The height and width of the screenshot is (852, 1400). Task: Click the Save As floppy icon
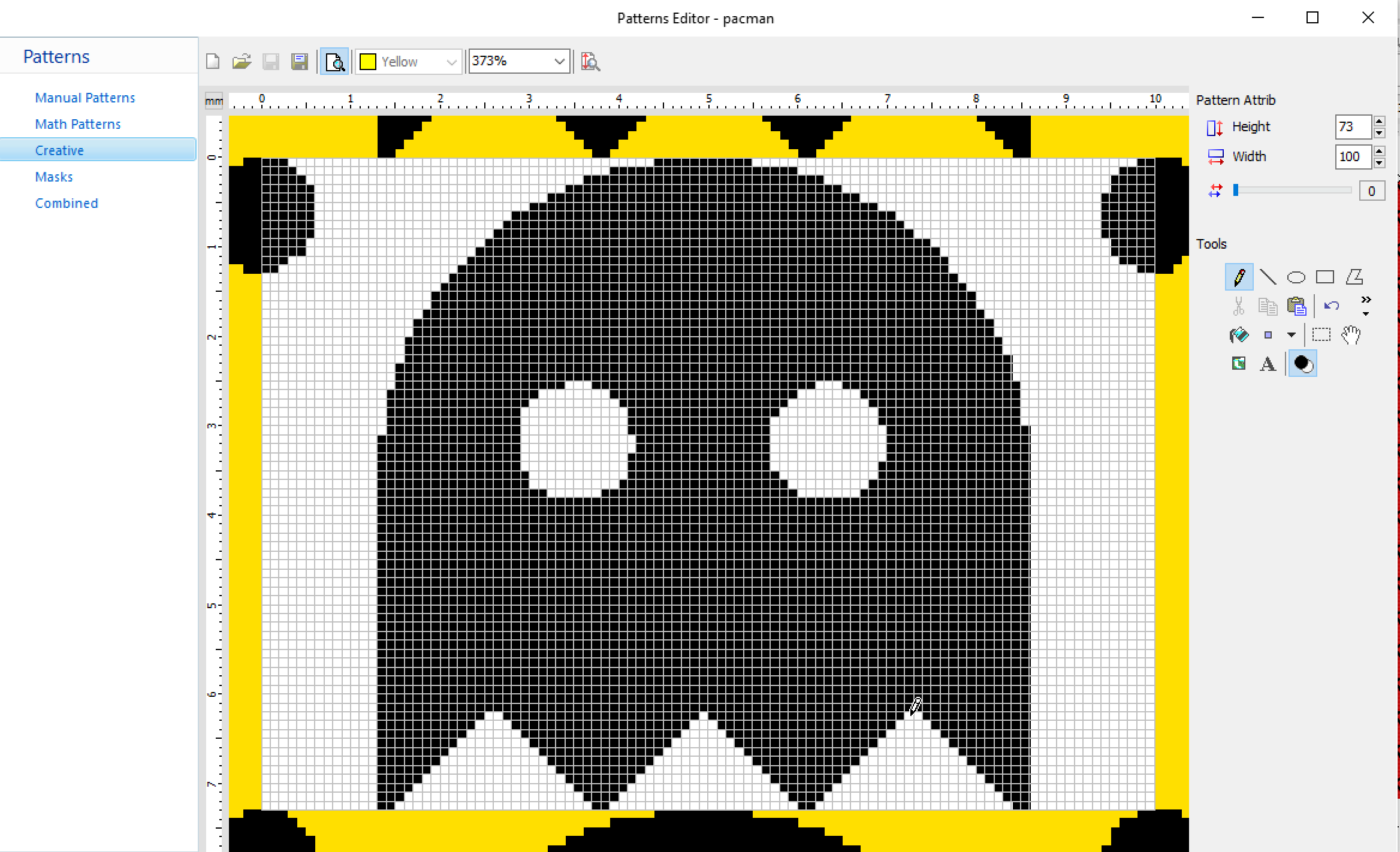tap(300, 62)
